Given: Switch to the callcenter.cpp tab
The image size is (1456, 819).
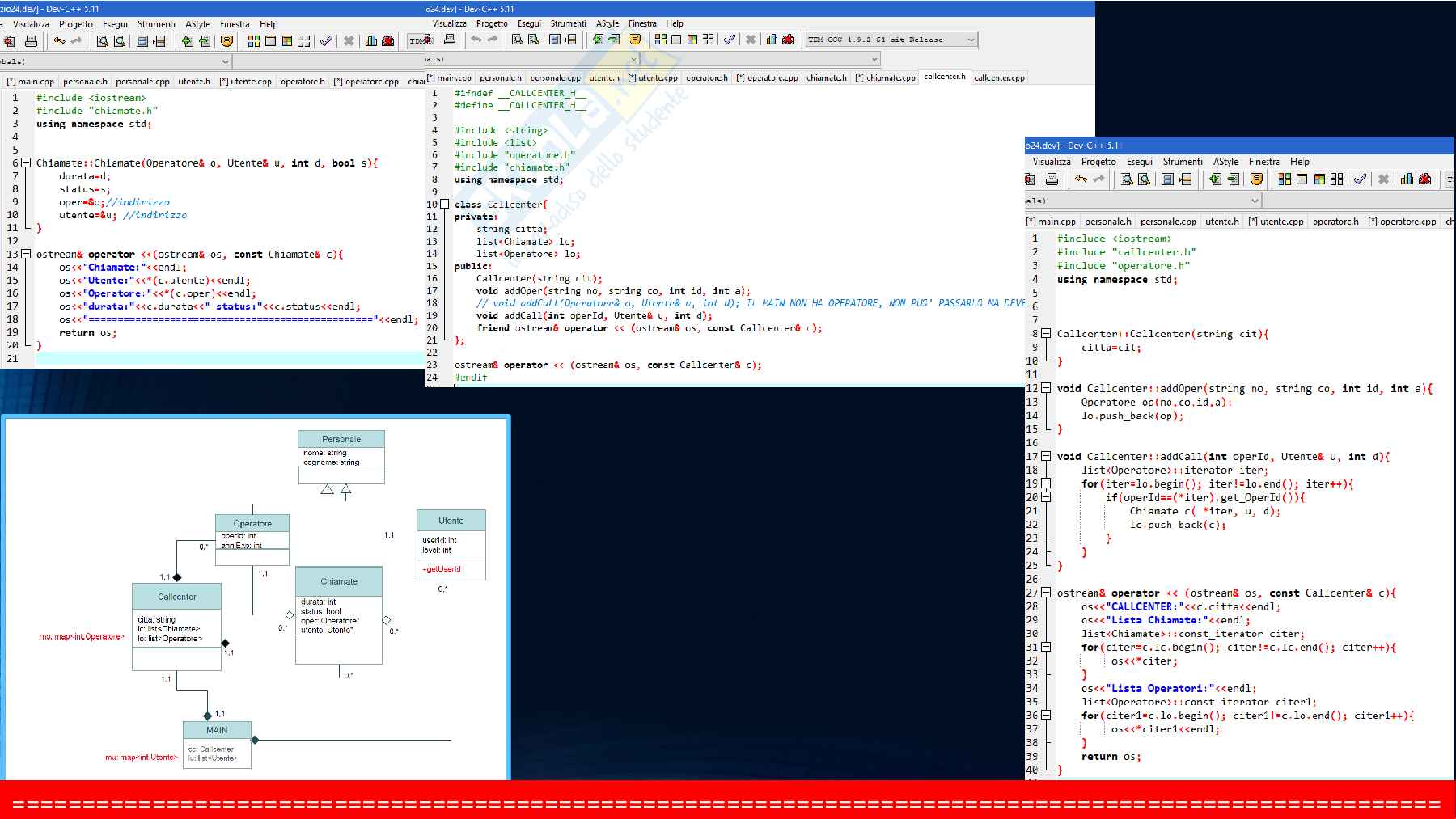Looking at the screenshot, I should [999, 78].
